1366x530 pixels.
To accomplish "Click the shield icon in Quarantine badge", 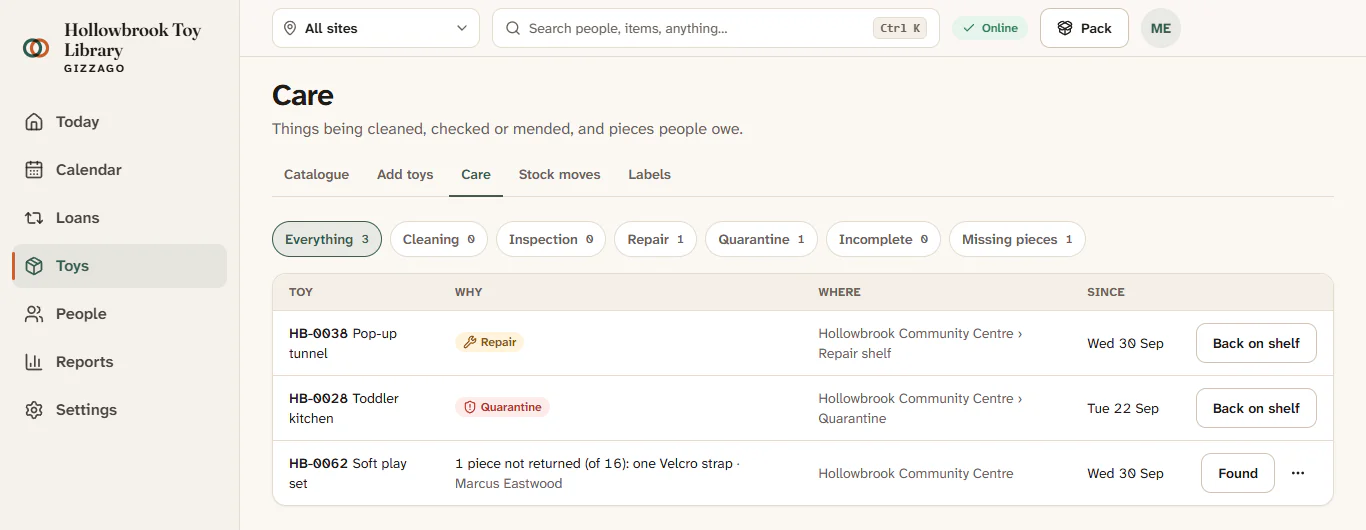I will click(x=470, y=407).
